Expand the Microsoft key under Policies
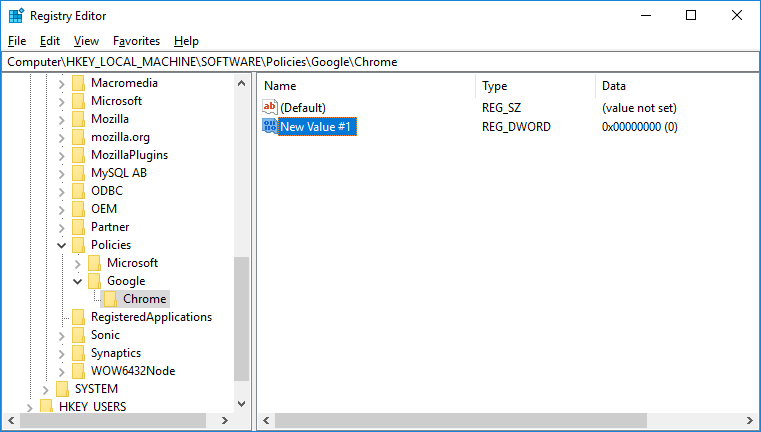 coord(77,263)
